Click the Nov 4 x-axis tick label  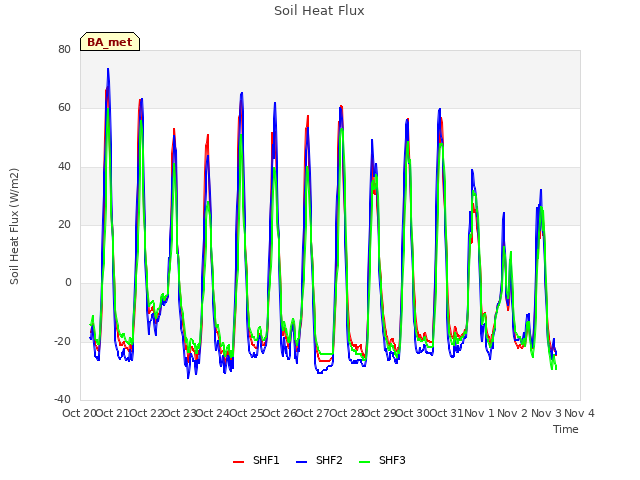pos(579,413)
